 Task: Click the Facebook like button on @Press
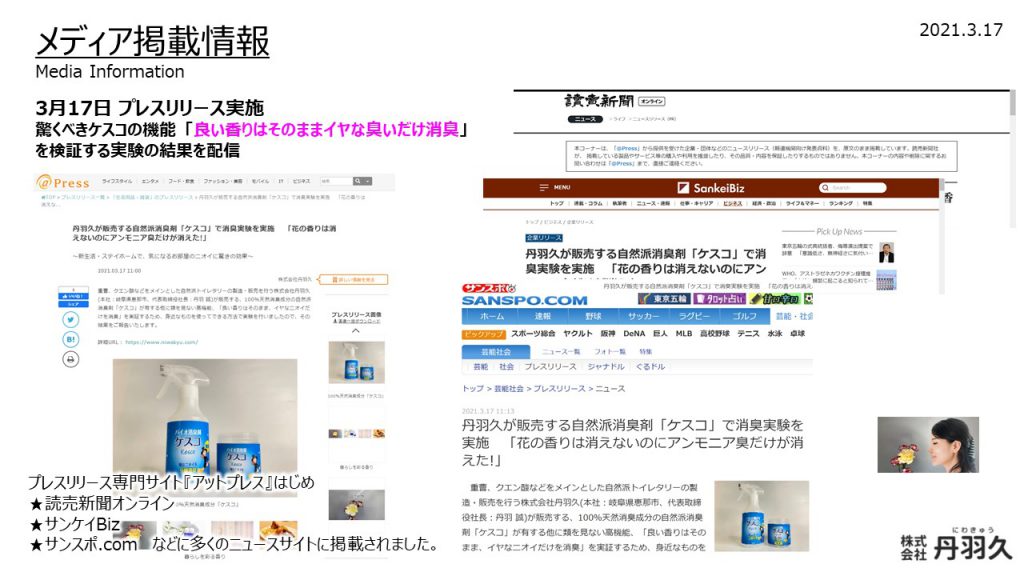point(73,296)
